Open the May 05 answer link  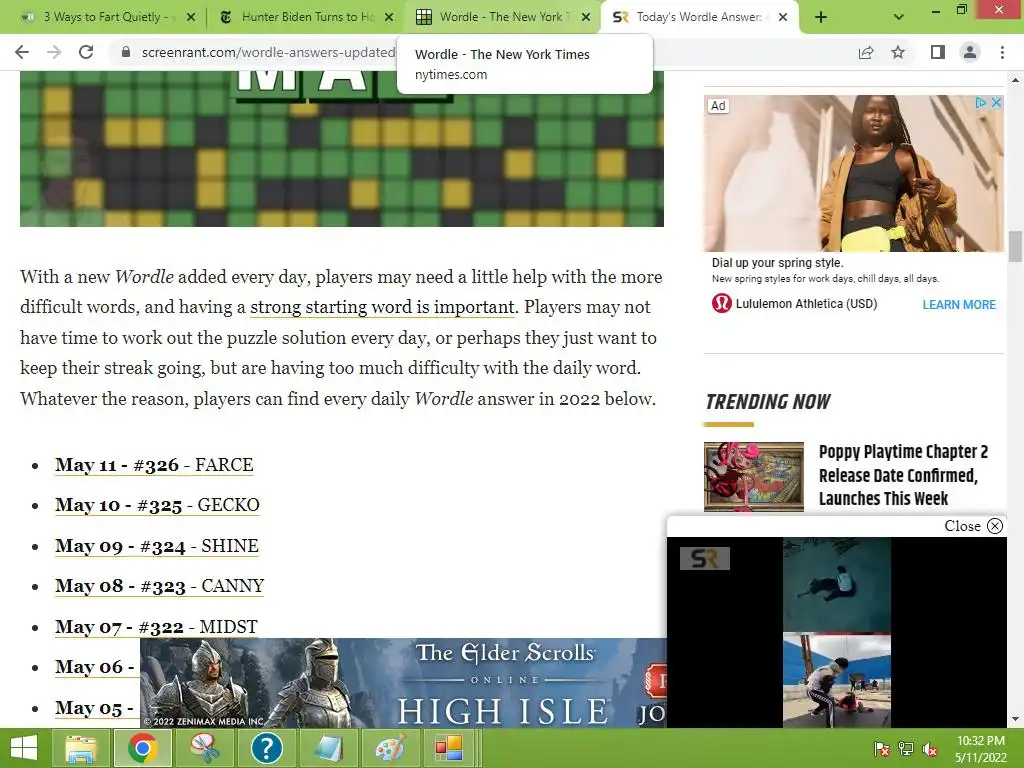point(95,708)
